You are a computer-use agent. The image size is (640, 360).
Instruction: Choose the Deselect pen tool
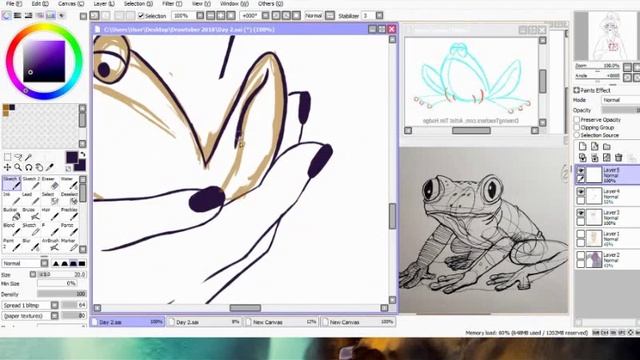(69, 199)
